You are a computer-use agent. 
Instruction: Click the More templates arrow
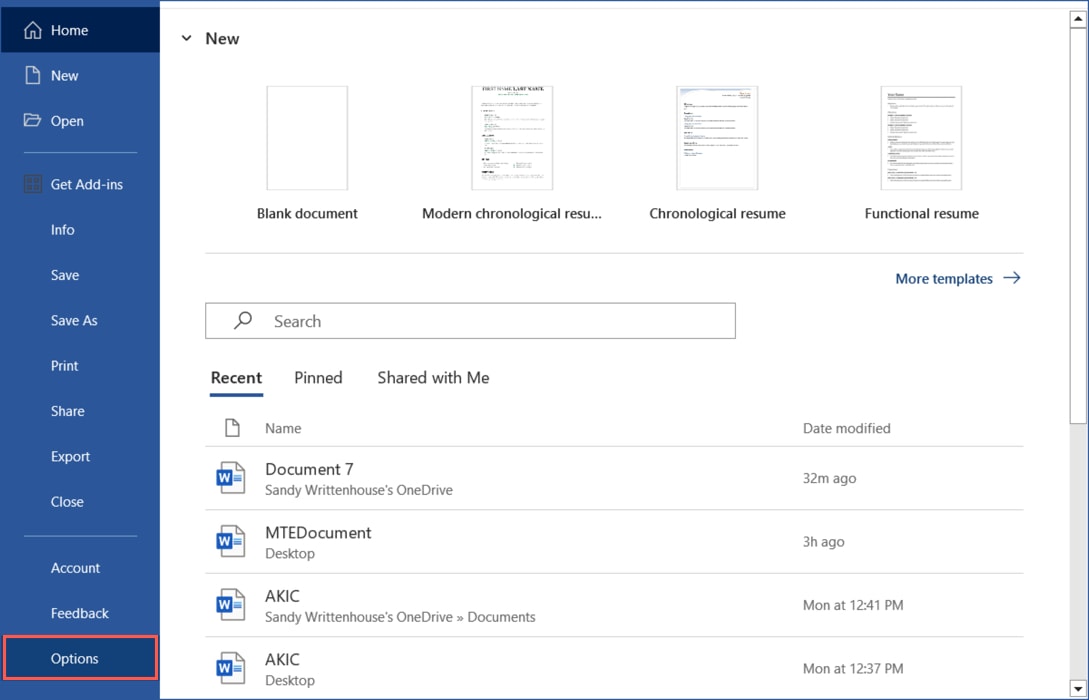[x=1012, y=278]
